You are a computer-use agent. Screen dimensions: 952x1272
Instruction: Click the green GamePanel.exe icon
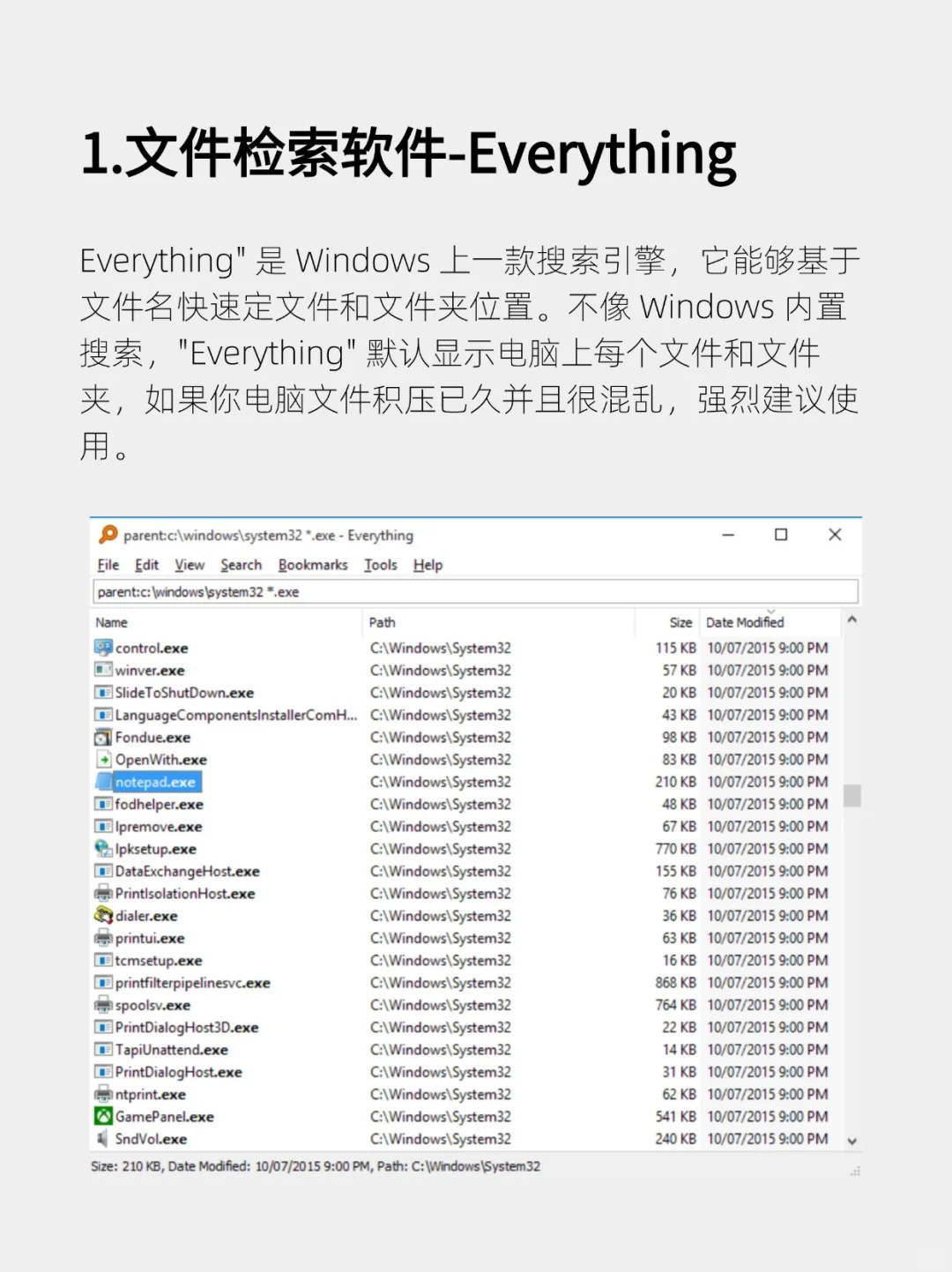point(103,1116)
